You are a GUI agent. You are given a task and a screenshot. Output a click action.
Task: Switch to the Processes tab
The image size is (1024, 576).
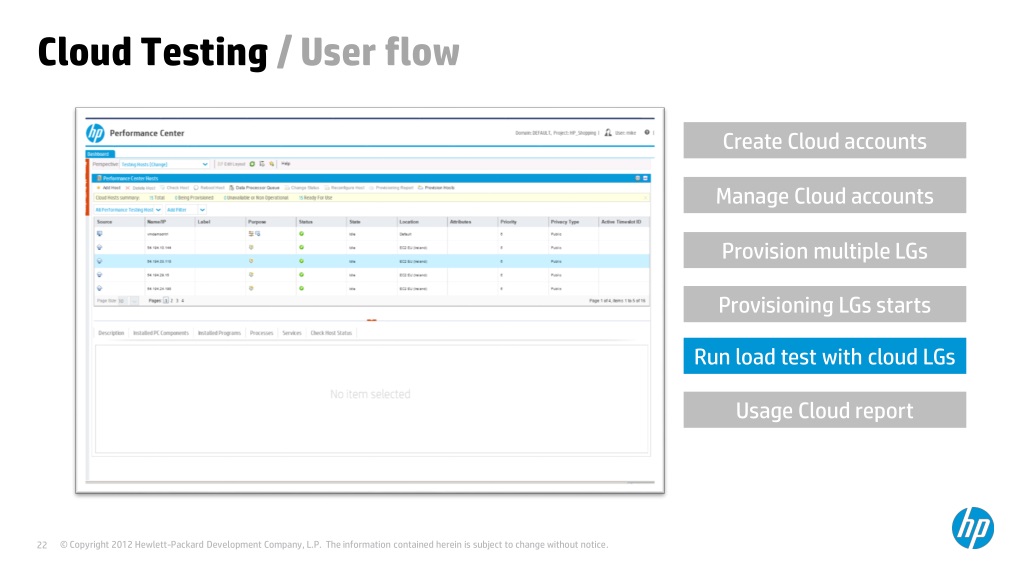click(x=261, y=333)
